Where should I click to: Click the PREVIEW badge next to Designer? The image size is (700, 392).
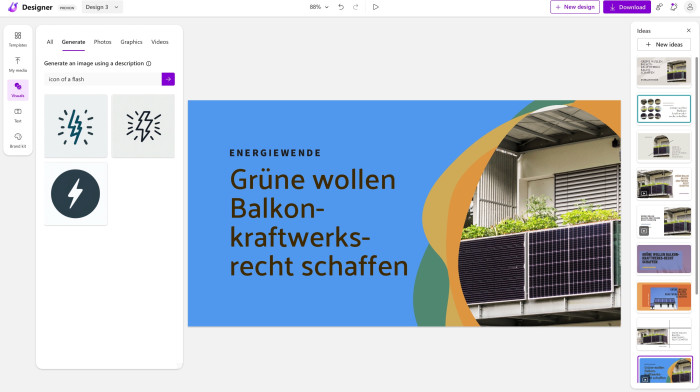coord(67,8)
